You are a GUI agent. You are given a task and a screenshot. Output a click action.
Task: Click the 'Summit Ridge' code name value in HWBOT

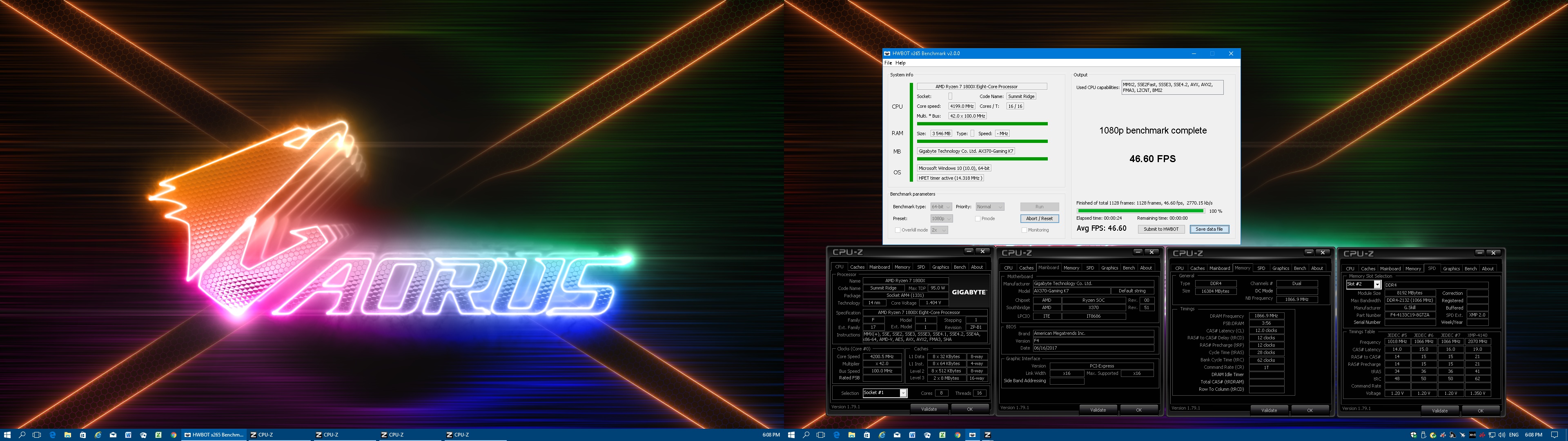click(1021, 96)
